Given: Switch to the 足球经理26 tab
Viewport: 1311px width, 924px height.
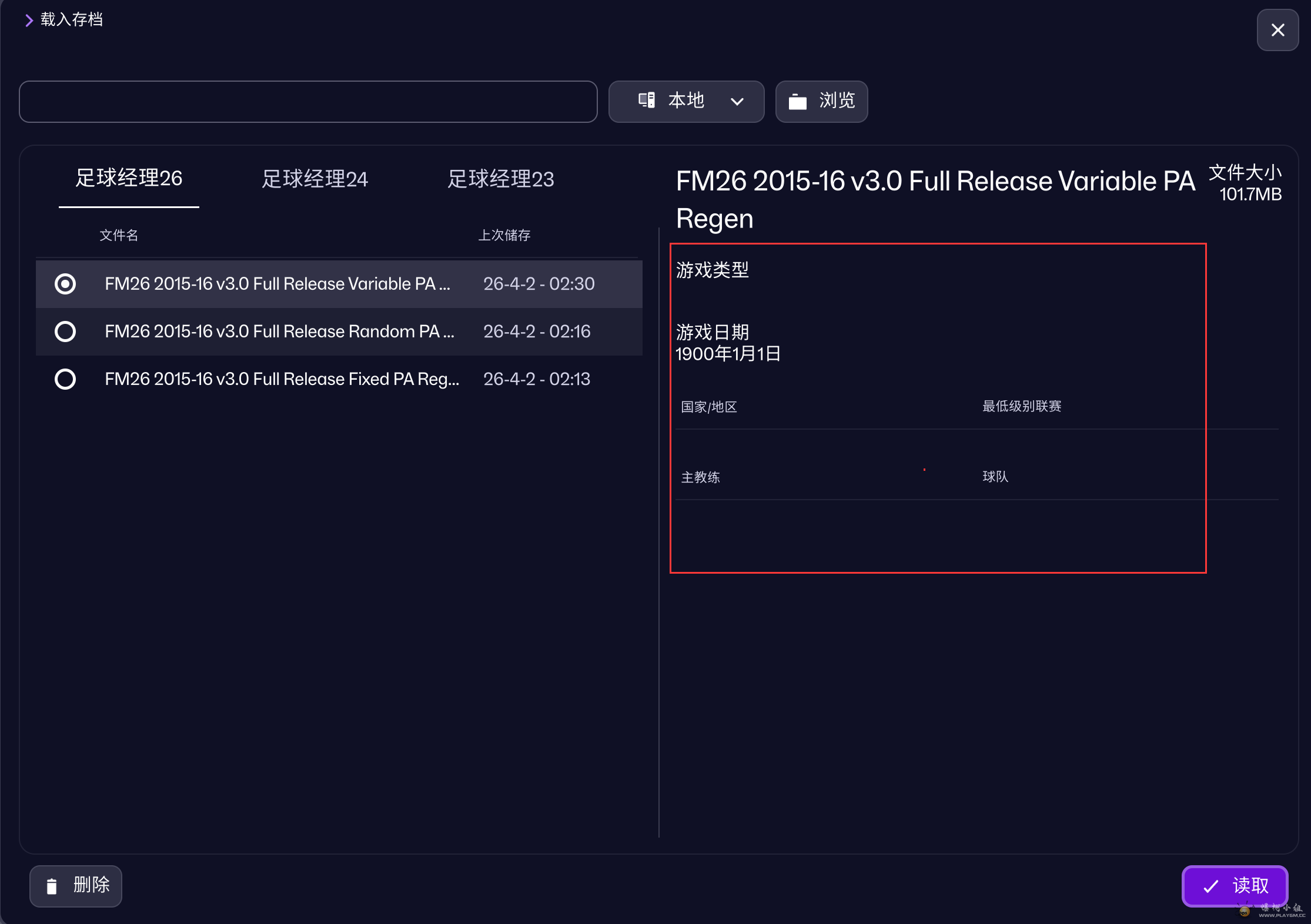Looking at the screenshot, I should coord(129,178).
